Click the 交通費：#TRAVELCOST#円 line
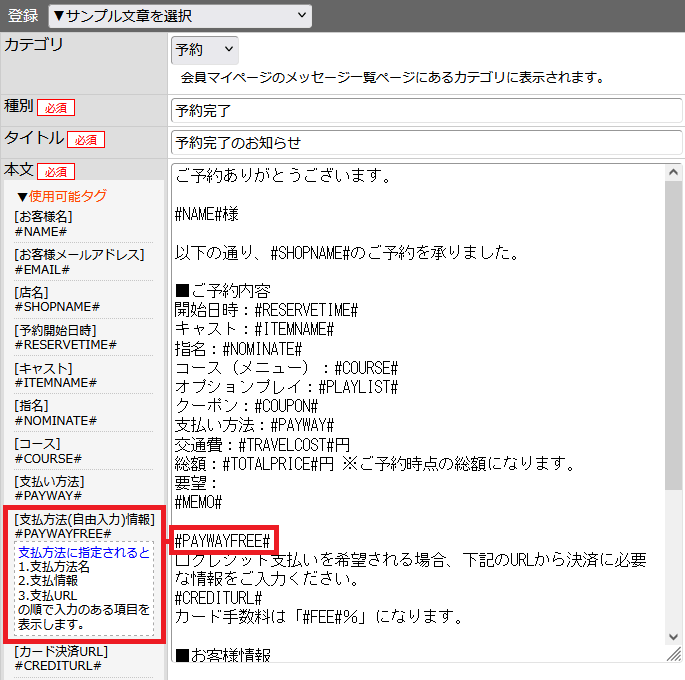 pyautogui.click(x=262, y=445)
